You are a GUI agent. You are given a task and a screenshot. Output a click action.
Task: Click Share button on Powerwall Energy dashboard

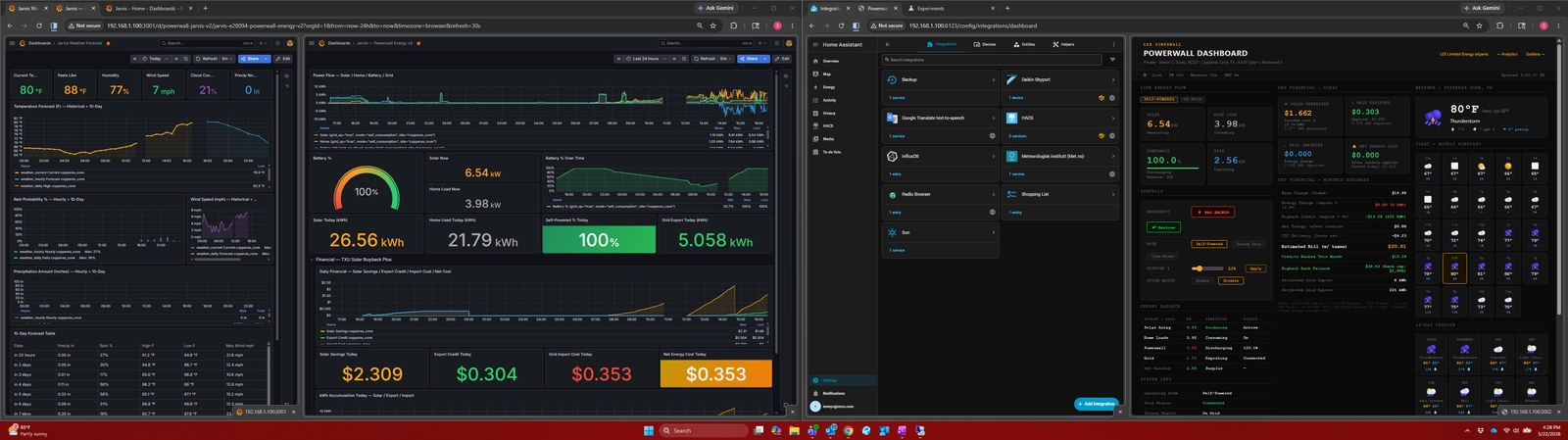click(x=750, y=59)
